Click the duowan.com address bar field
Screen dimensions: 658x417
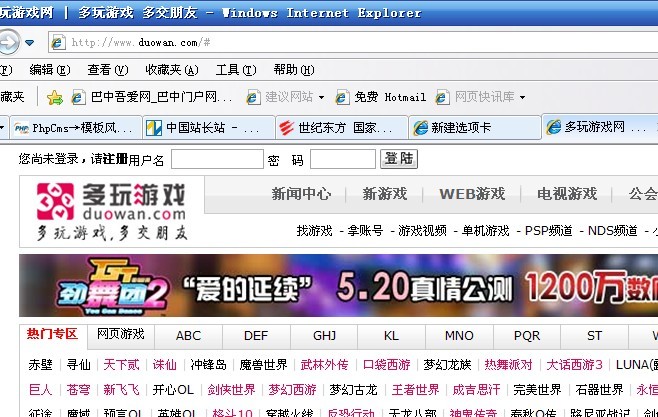click(x=353, y=42)
